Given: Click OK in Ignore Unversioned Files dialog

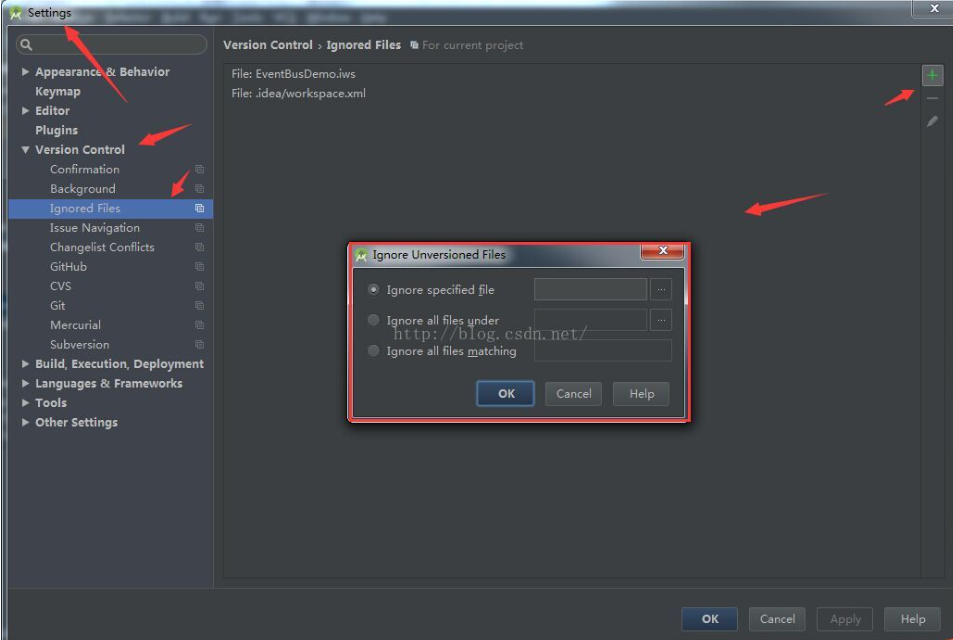Looking at the screenshot, I should pos(506,393).
